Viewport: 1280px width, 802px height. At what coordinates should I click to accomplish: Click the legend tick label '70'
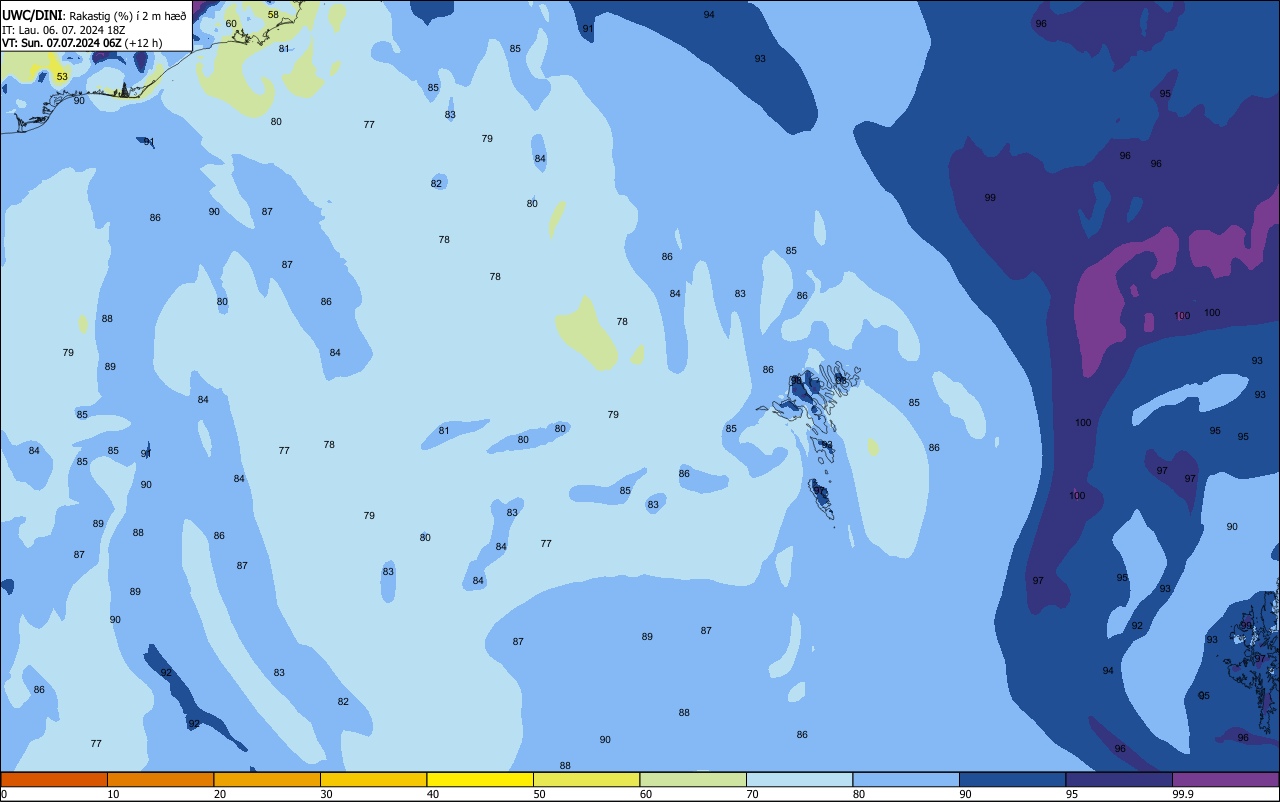pos(752,794)
